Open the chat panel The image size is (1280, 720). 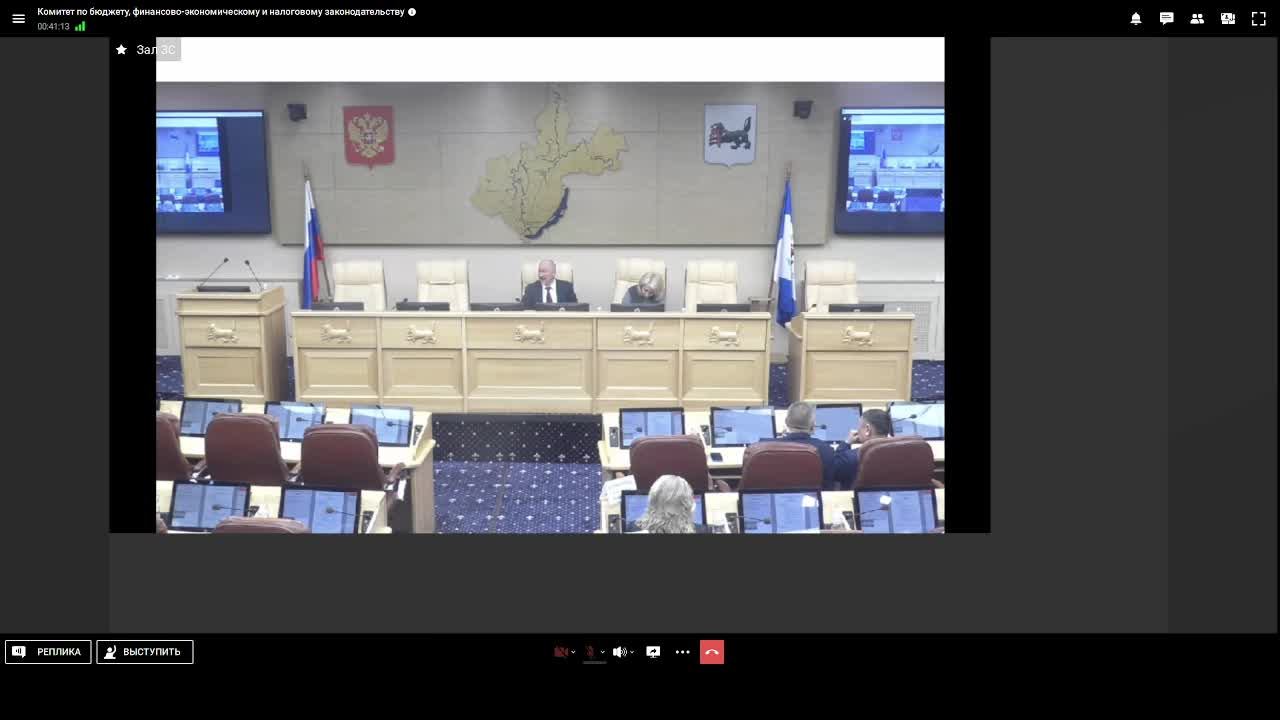[1166, 18]
